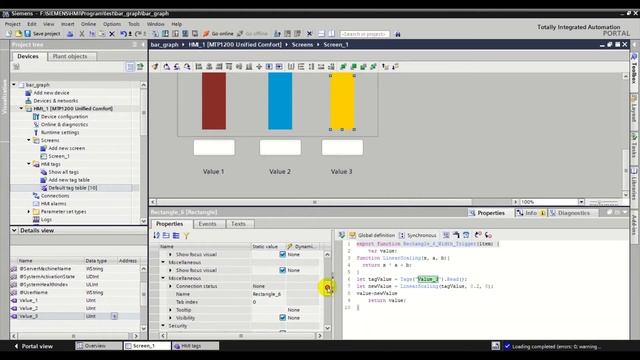The height and width of the screenshot is (360, 640).
Task: Select the blue bar rectangle
Action: 280,101
